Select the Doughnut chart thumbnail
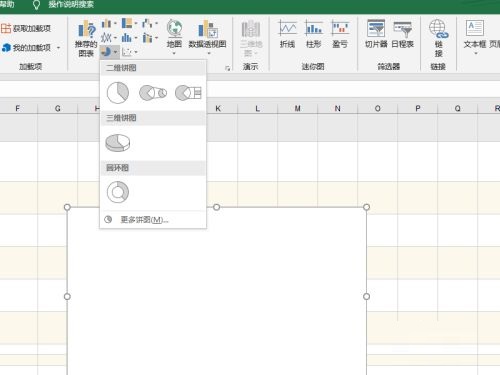The width and height of the screenshot is (500, 375). coord(118,192)
